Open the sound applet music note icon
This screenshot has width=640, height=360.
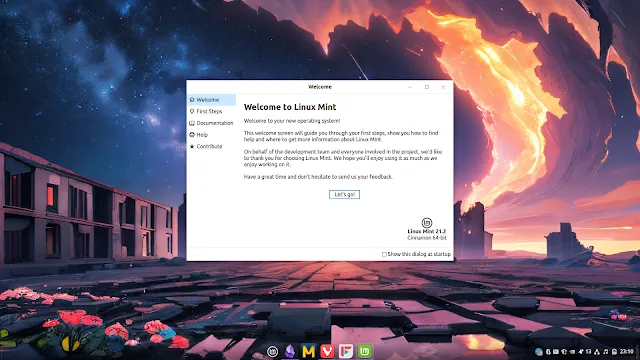click(x=605, y=351)
